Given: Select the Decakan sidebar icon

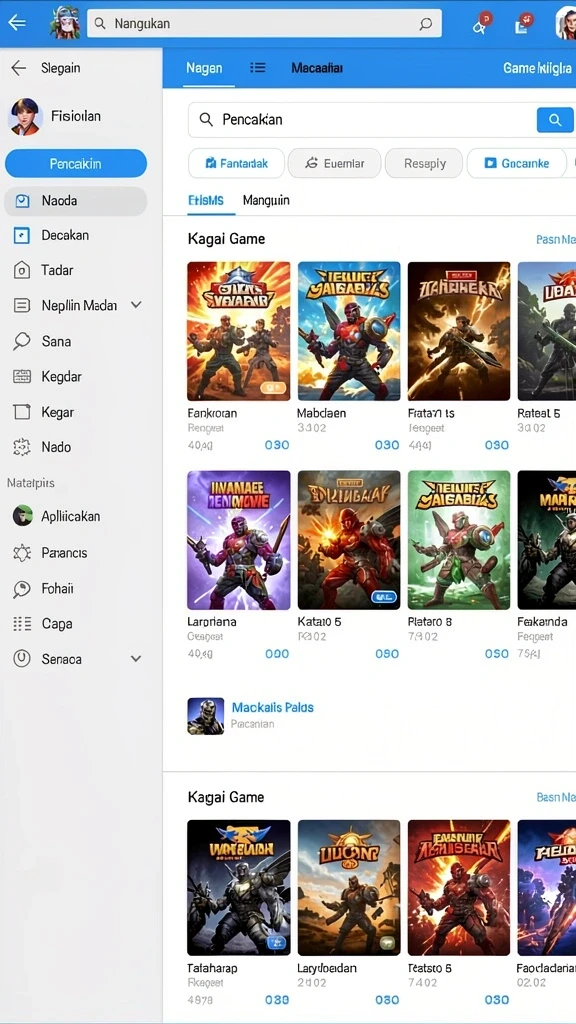Looking at the screenshot, I should click(x=22, y=236).
